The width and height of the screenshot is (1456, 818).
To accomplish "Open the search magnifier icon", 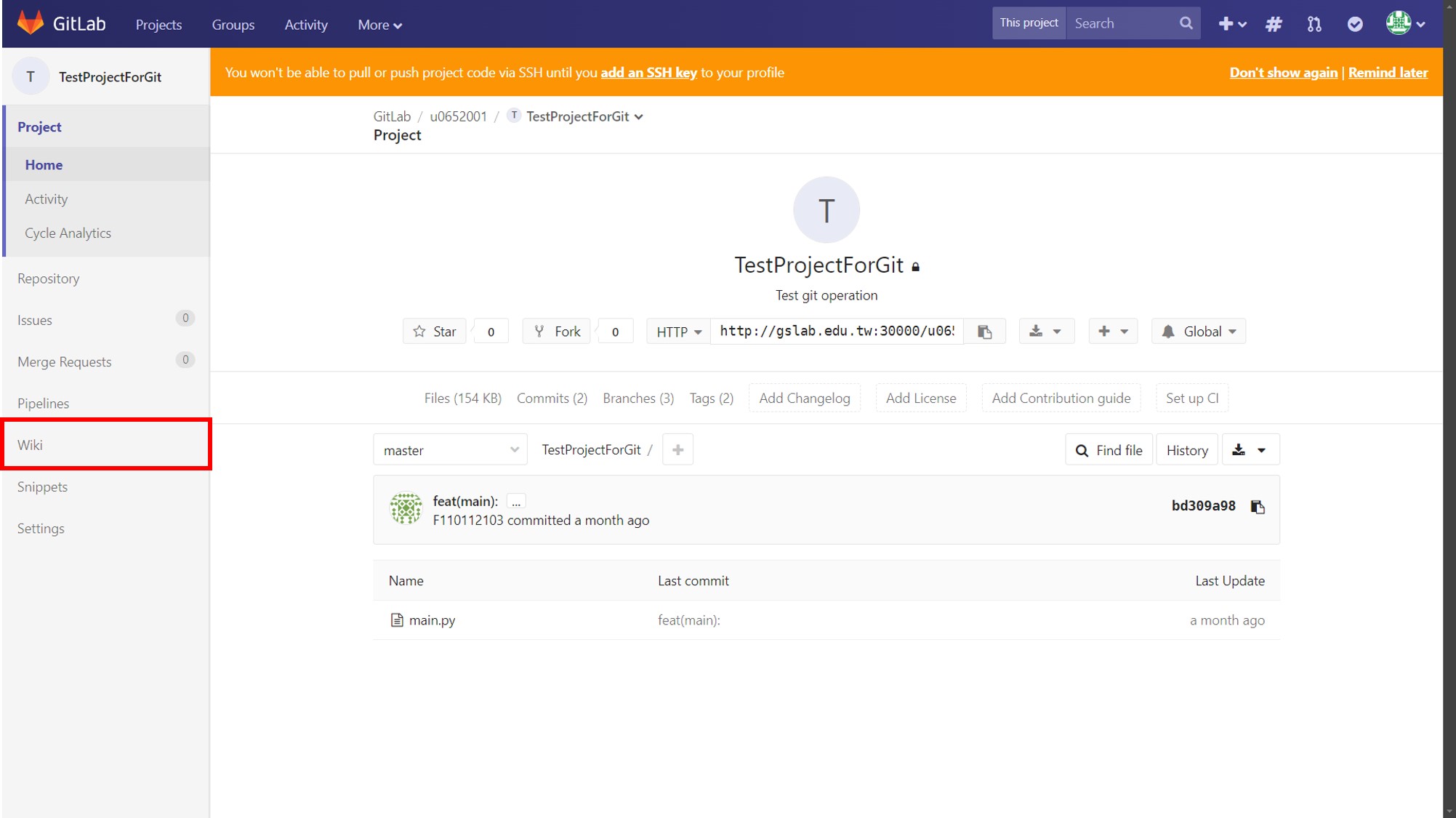I will click(1186, 23).
